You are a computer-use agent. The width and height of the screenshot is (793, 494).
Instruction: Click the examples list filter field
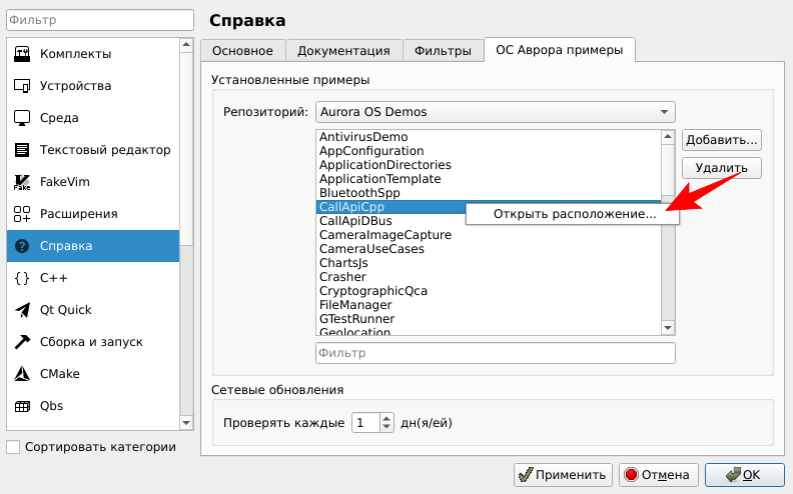click(x=495, y=353)
